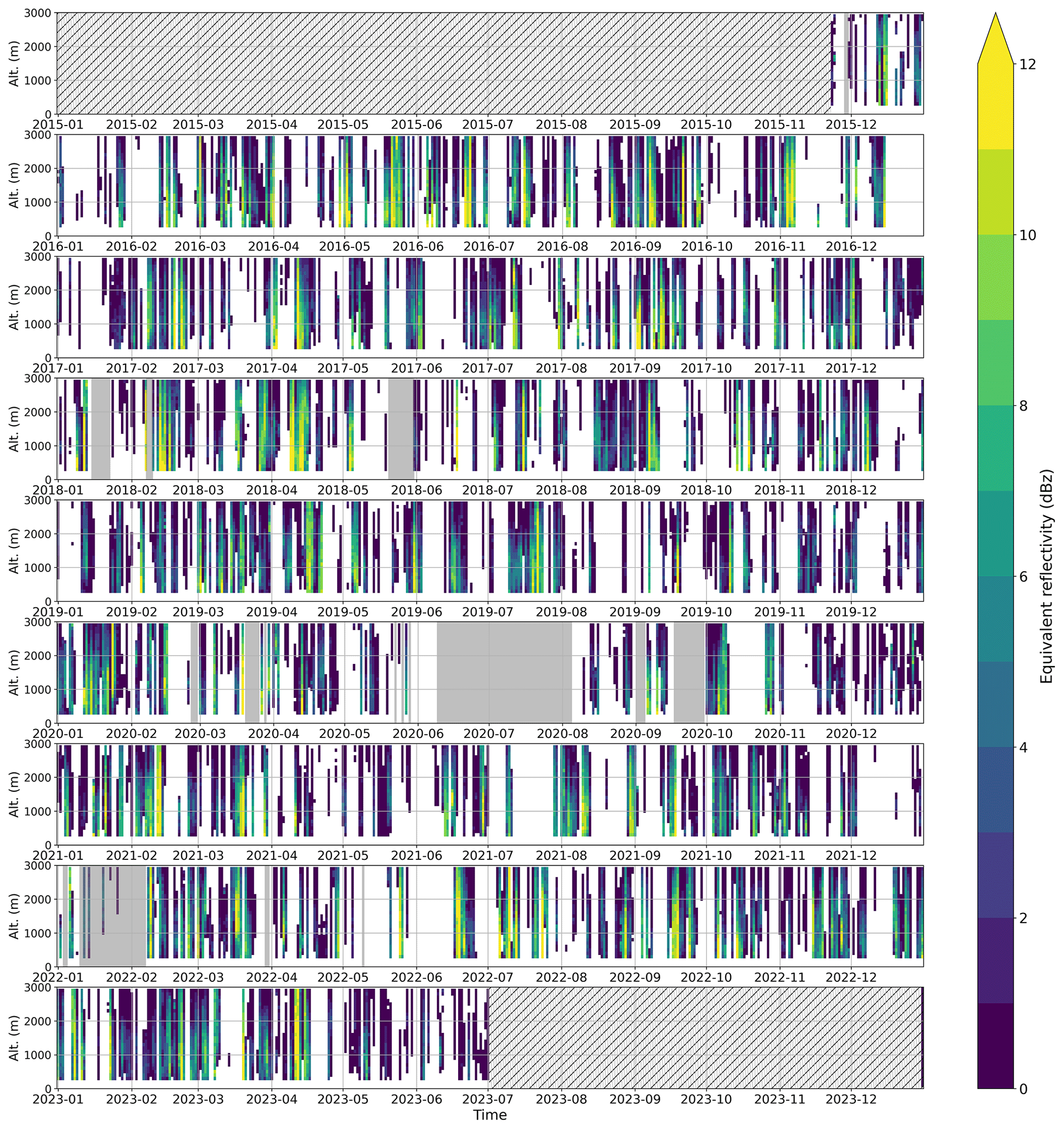Click the 2015-12 tick label
The image size is (1064, 1129).
(x=851, y=125)
